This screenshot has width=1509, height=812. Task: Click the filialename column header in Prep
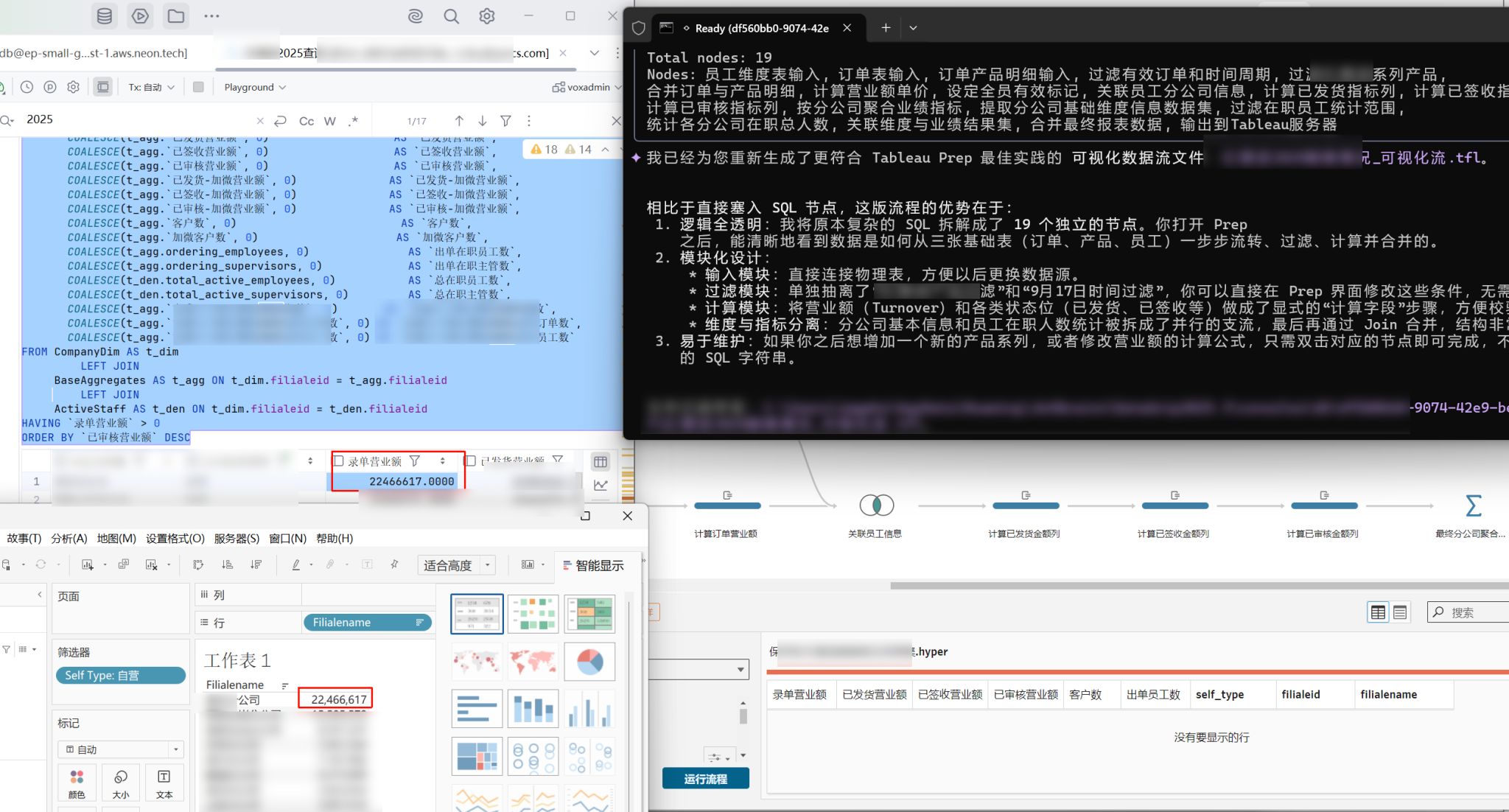click(x=1402, y=695)
